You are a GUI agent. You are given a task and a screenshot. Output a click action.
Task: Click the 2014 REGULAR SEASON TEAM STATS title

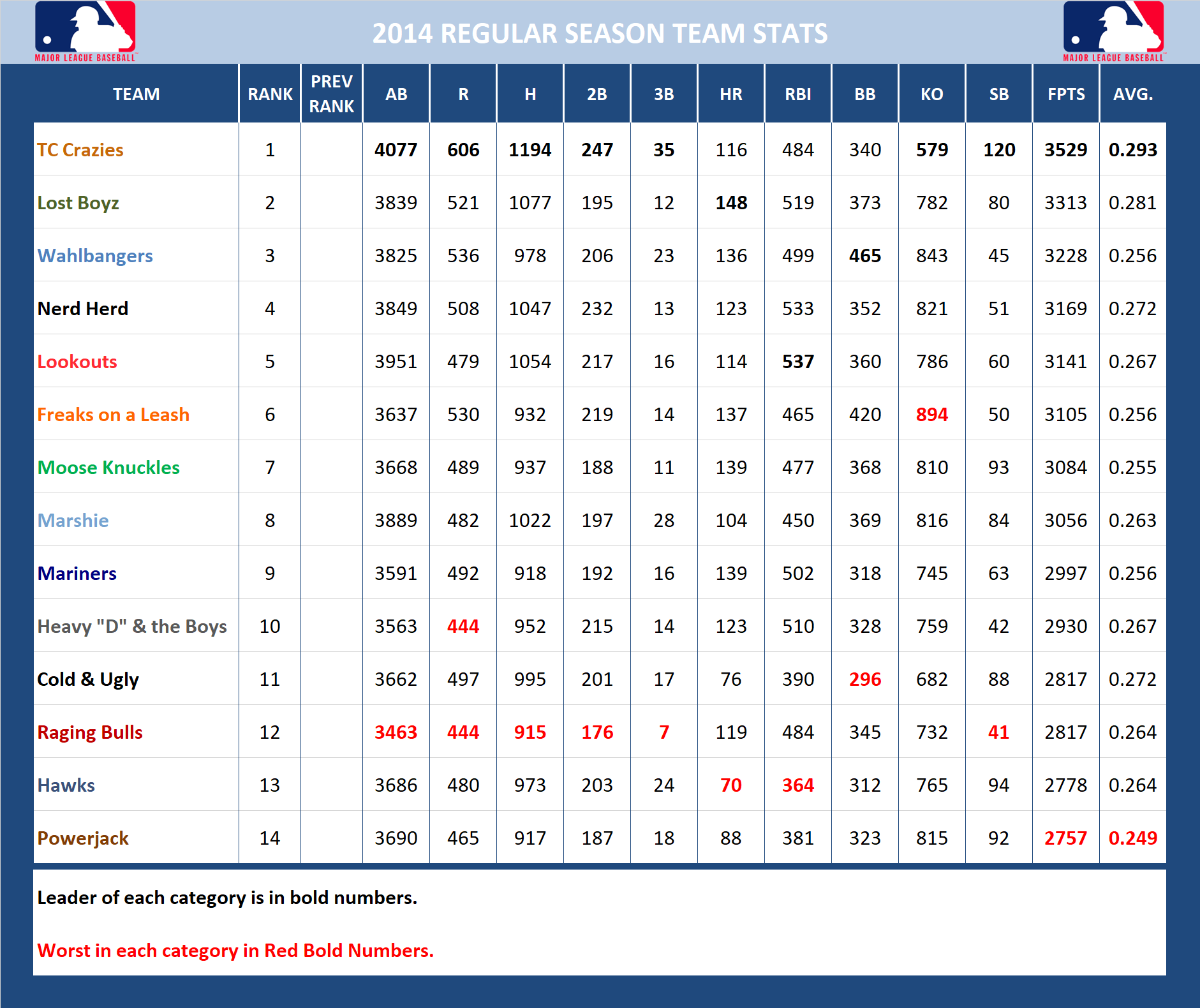pyautogui.click(x=600, y=32)
